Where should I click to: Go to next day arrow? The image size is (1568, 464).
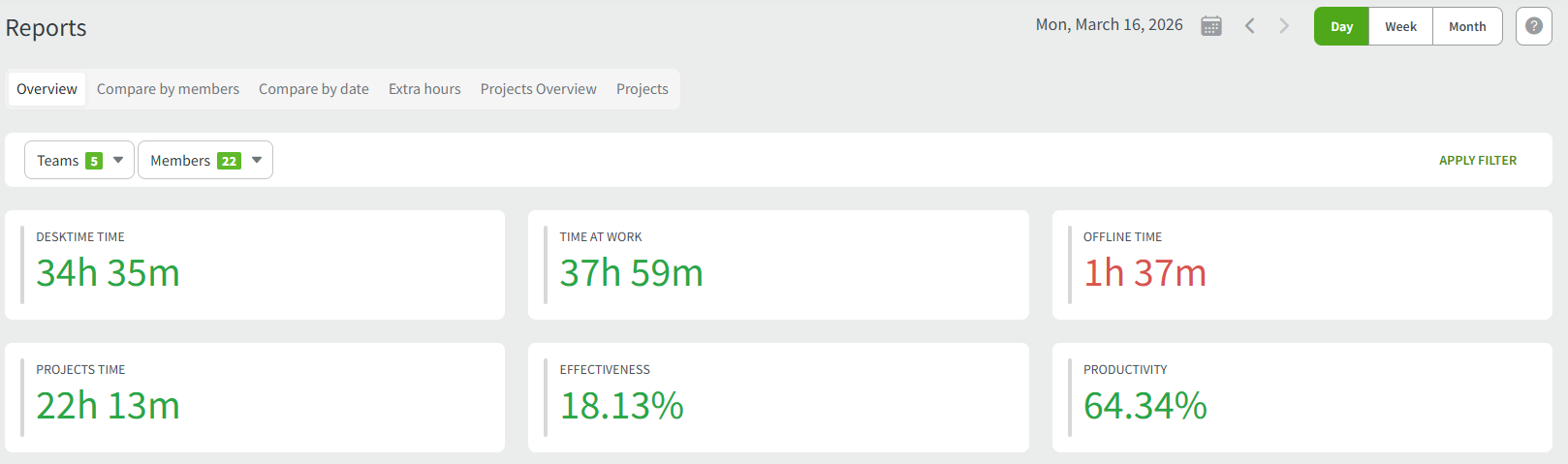tap(1284, 26)
